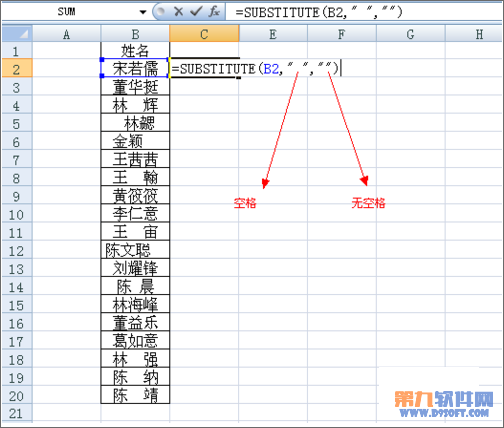Select row 20 header

tap(17, 395)
